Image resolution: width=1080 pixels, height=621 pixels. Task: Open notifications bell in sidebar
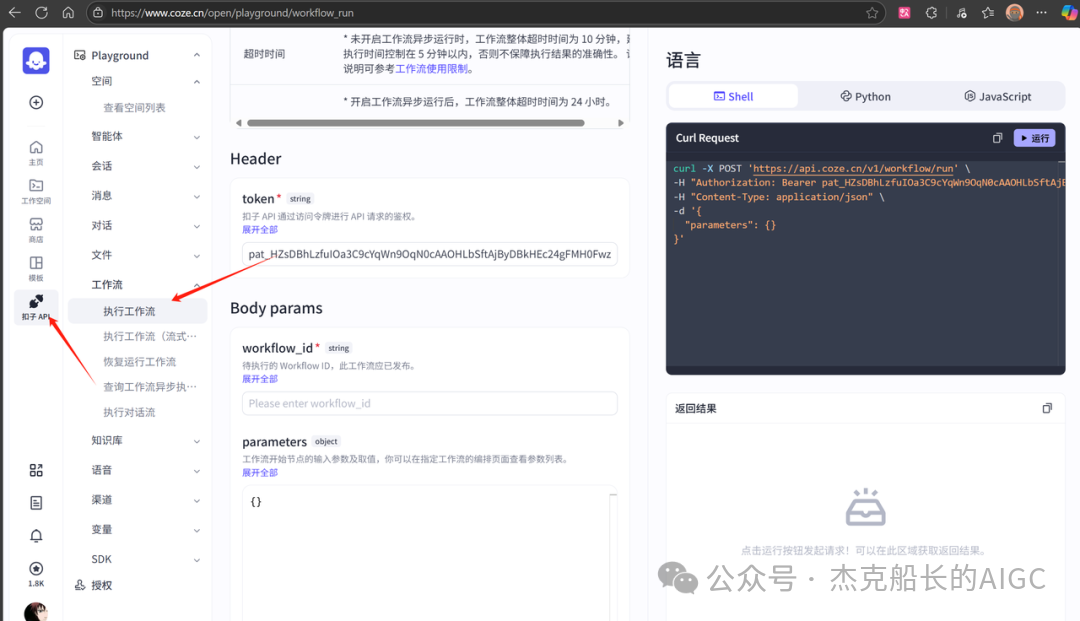[36, 536]
